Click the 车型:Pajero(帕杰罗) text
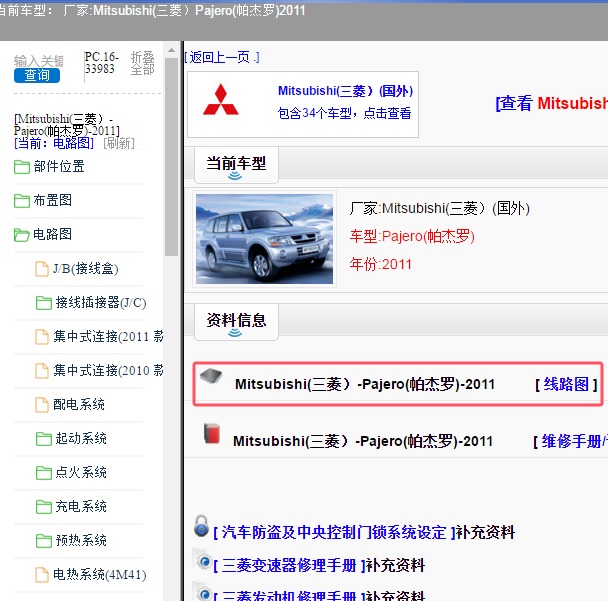608x601 pixels. coord(412,236)
